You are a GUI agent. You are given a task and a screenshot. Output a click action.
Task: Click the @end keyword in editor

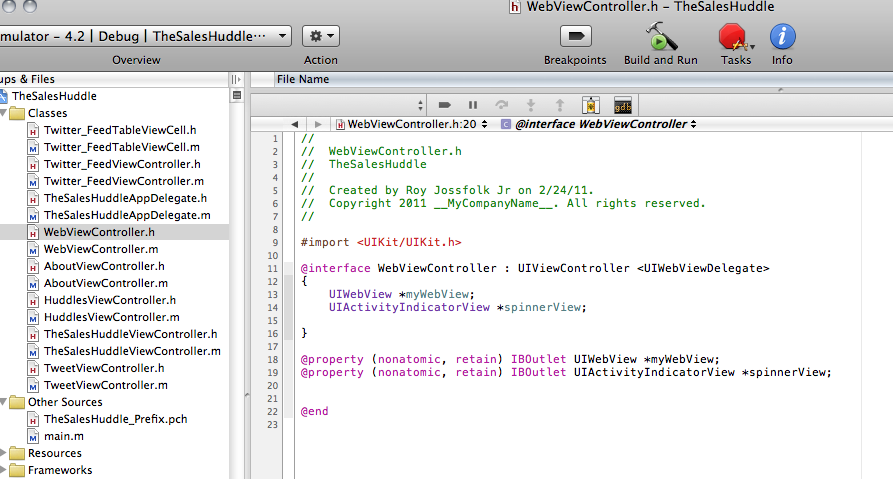pos(314,411)
